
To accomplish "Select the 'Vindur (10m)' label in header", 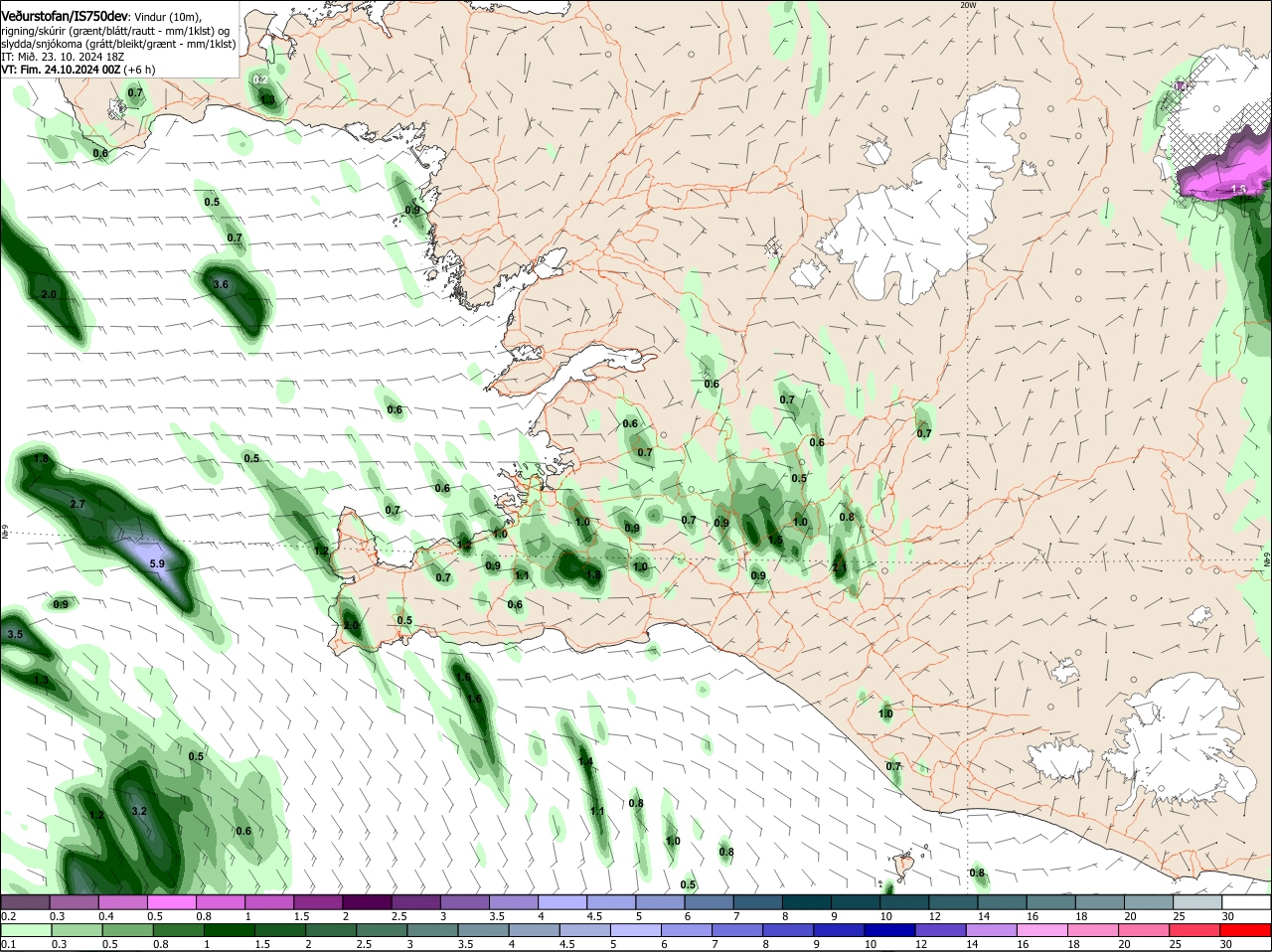I will (x=168, y=17).
